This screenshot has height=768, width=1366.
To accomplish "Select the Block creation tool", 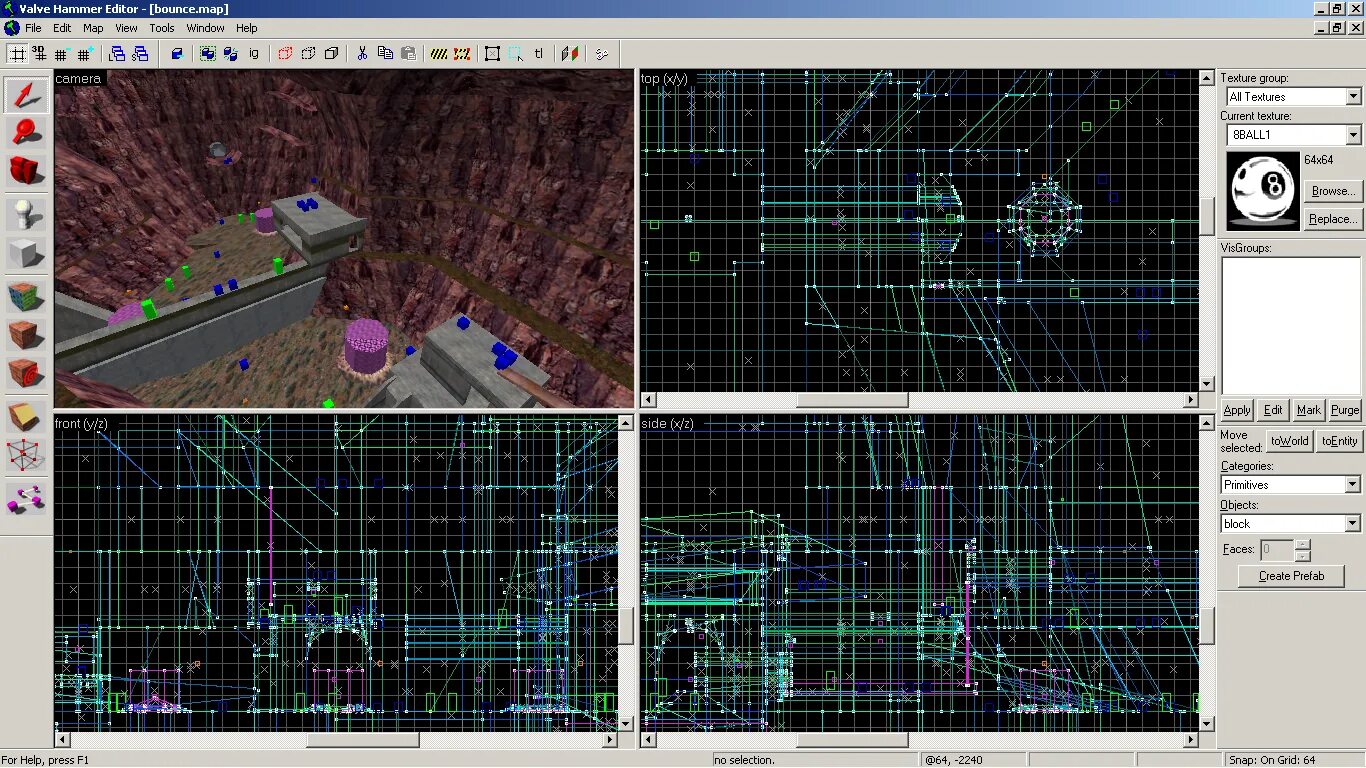I will [27, 254].
